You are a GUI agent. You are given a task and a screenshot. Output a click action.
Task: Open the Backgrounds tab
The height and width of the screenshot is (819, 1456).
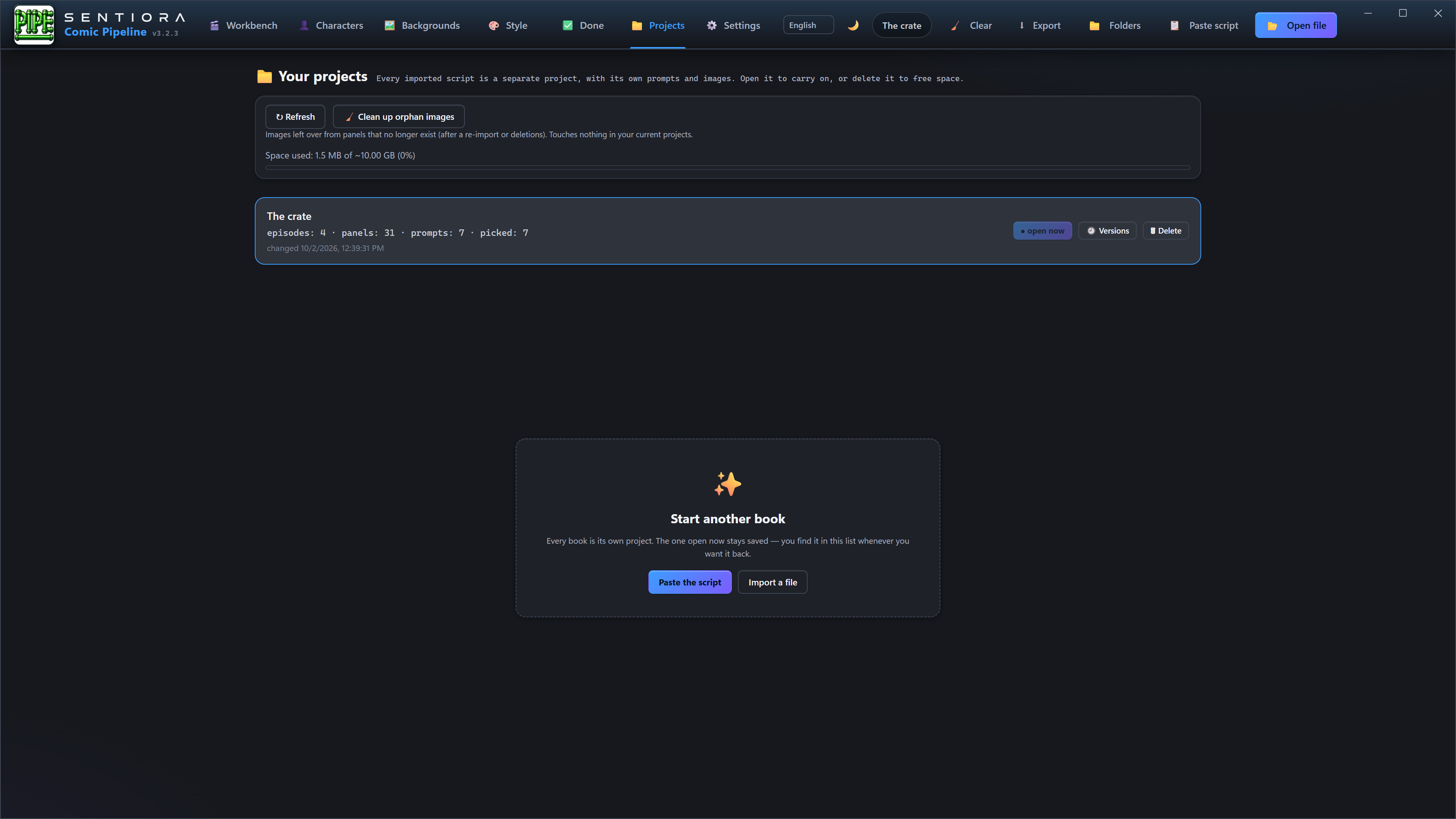pos(422,25)
